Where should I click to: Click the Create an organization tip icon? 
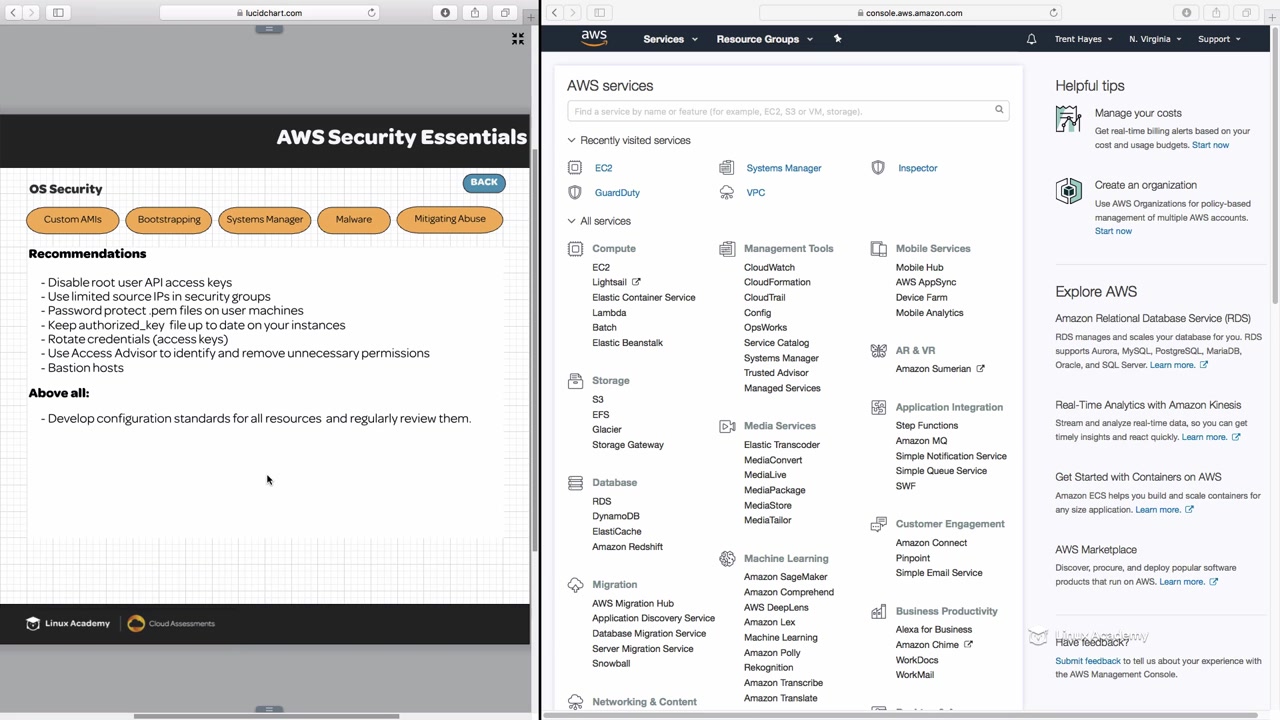(1069, 191)
